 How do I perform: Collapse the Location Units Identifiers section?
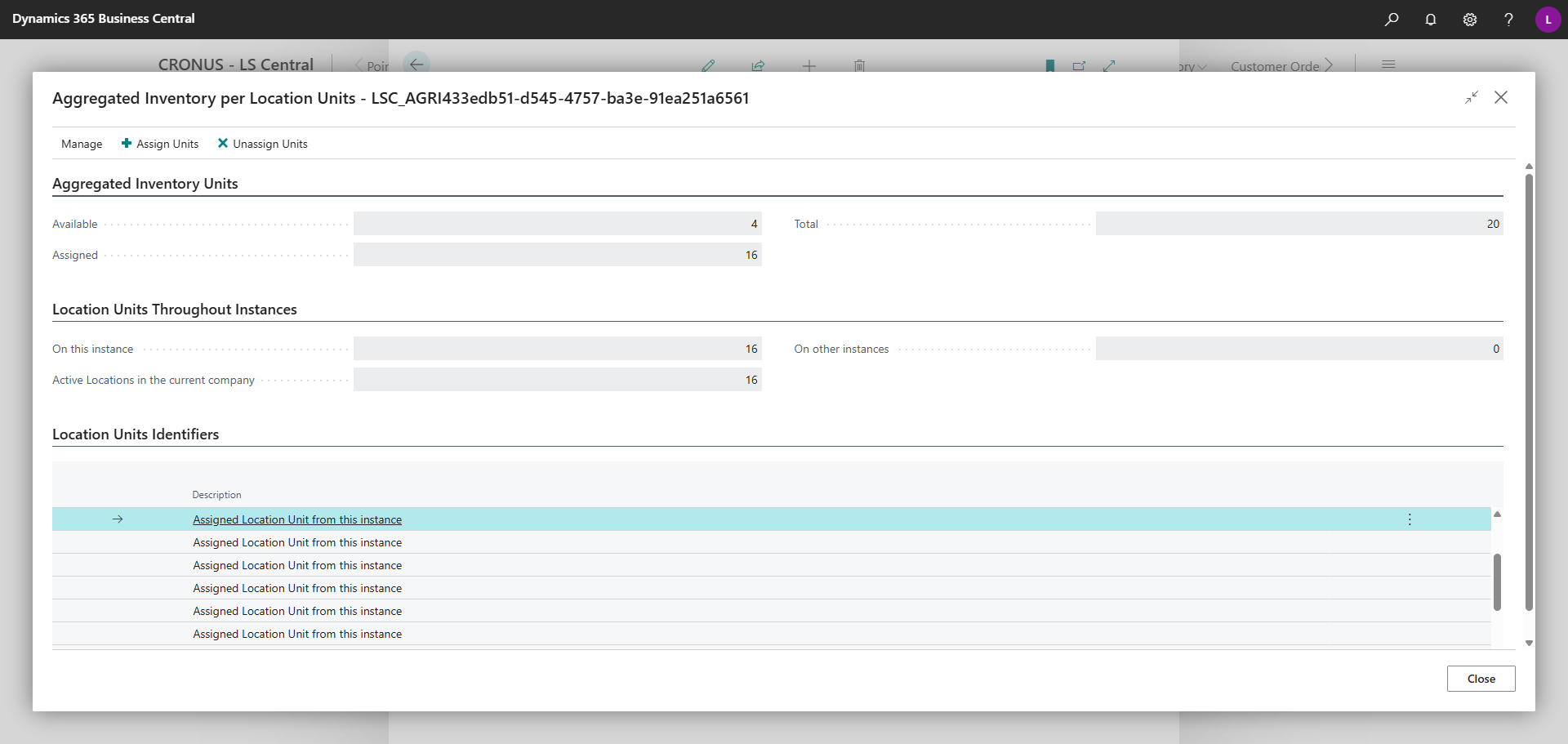(x=136, y=434)
